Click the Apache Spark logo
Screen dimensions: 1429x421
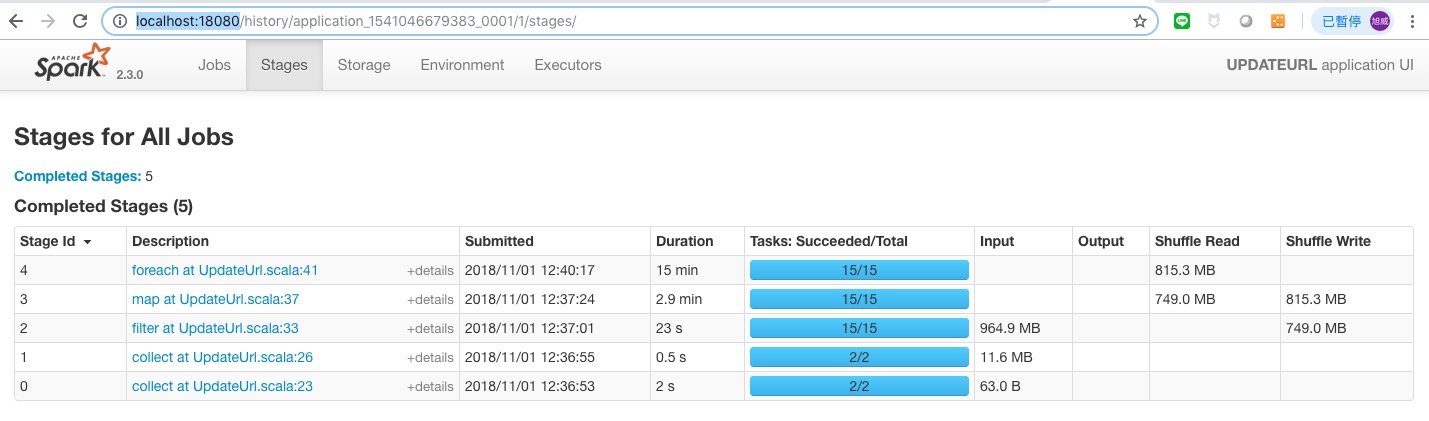pos(71,63)
